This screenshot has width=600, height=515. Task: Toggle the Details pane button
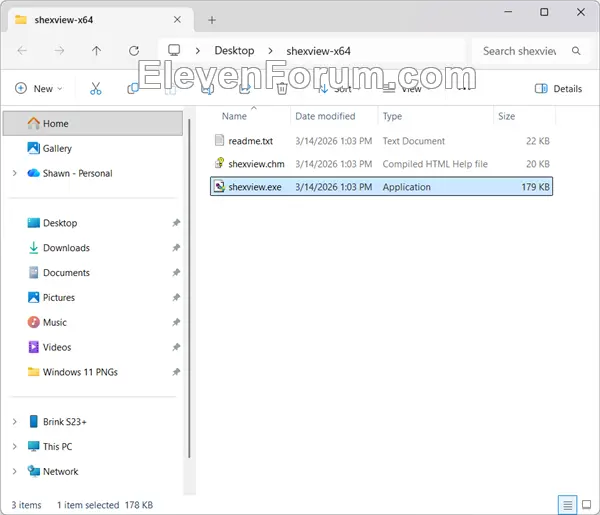click(x=558, y=89)
